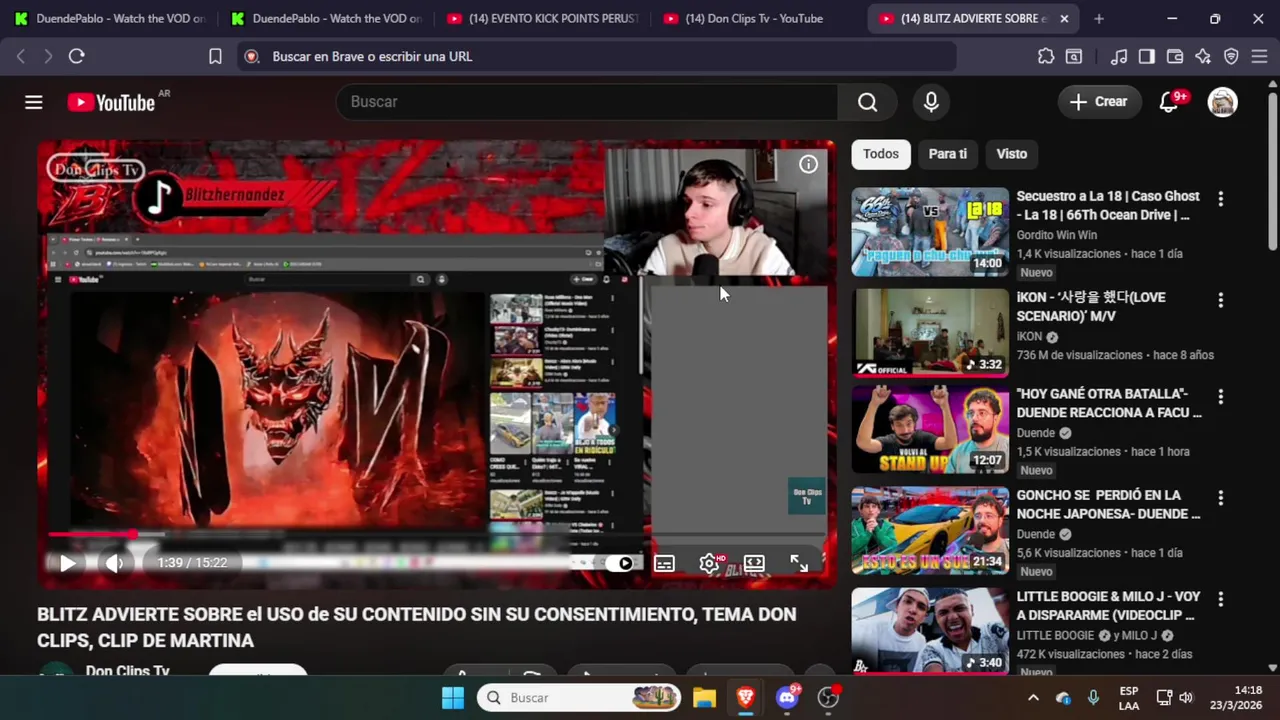This screenshot has width=1280, height=720.
Task: Open Brave Wallet icon
Action: pos(1174,56)
